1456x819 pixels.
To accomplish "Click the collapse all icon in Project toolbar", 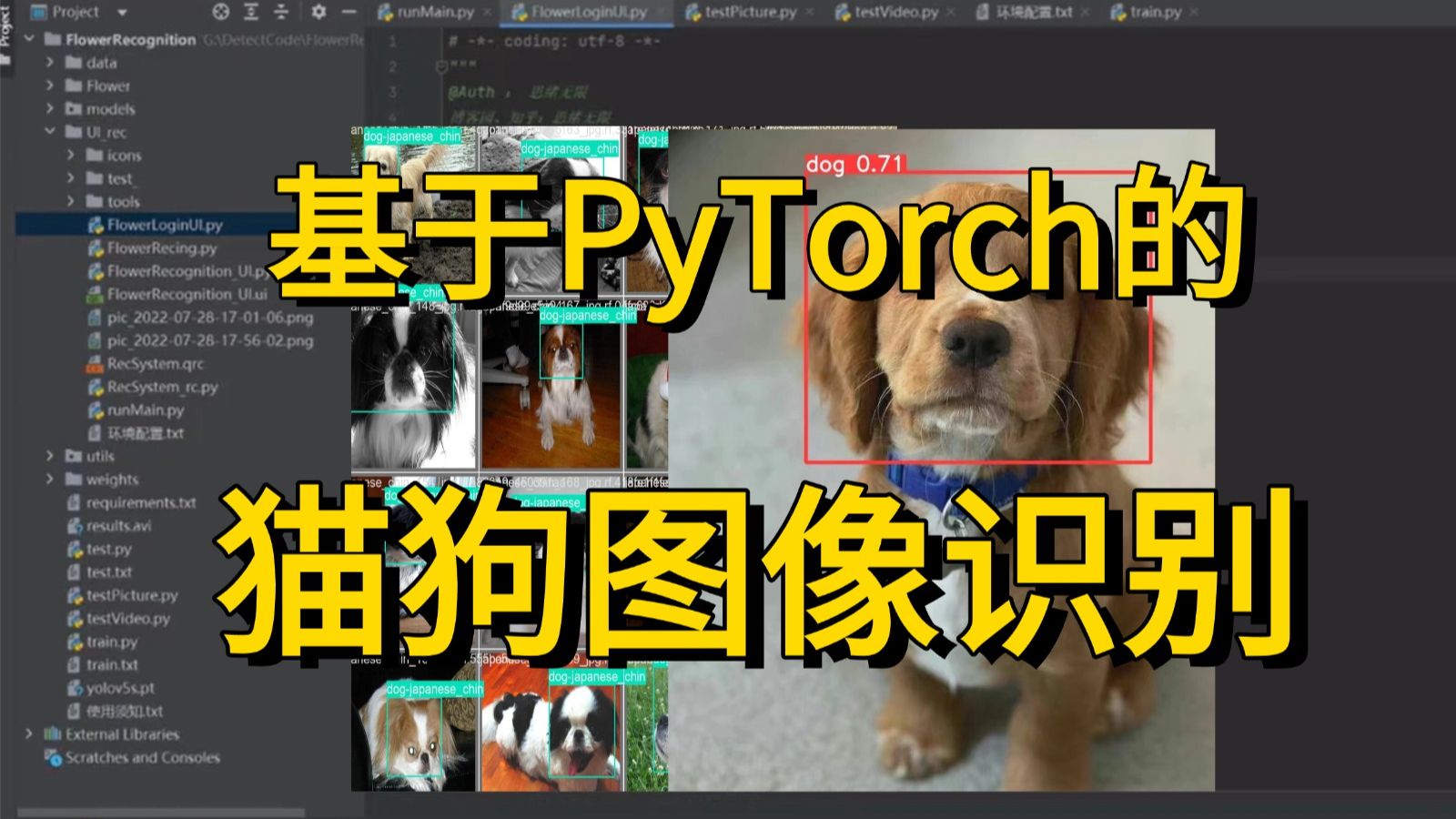I will coord(281,13).
